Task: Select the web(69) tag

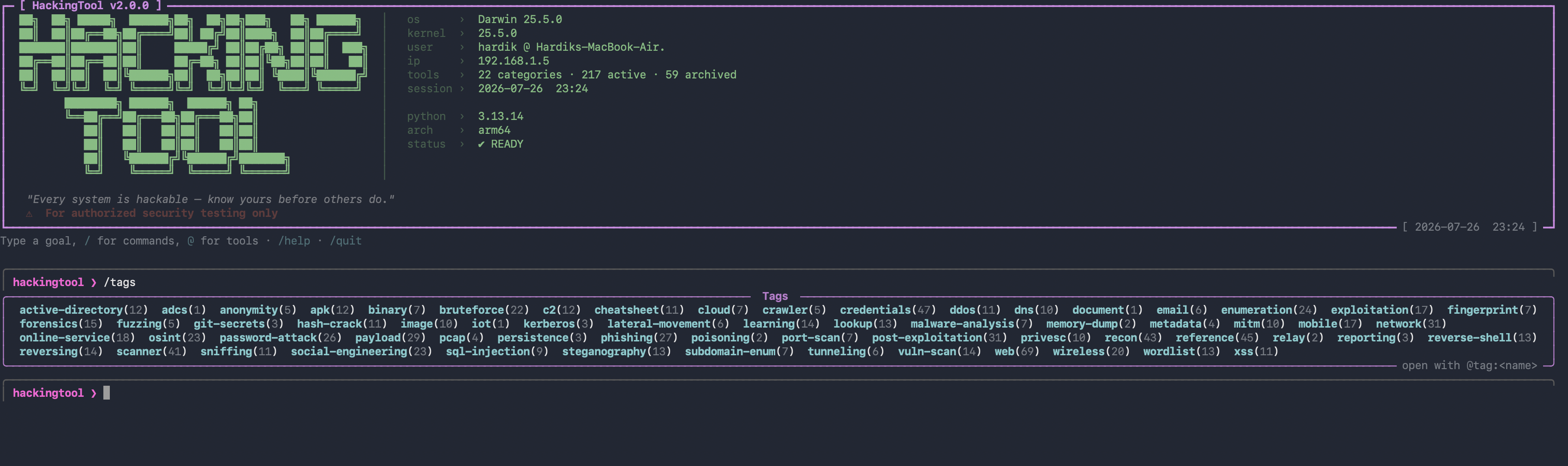Action: pyautogui.click(x=1017, y=352)
